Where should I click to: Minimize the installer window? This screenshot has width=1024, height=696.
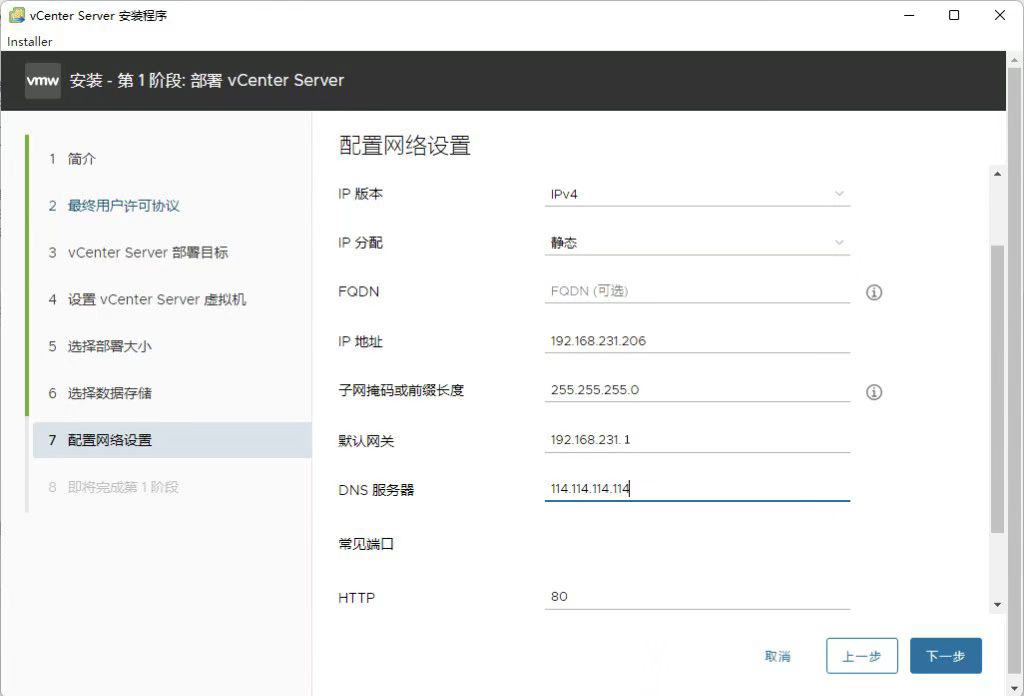(908, 15)
